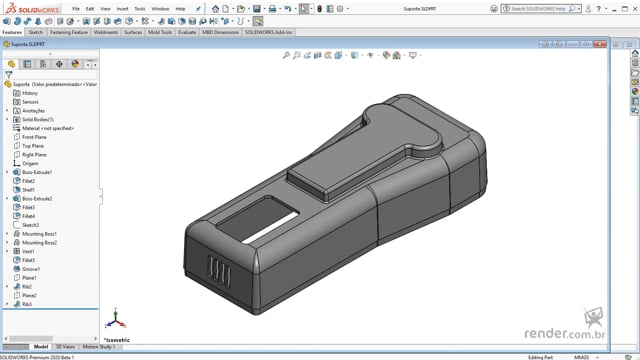Click the Section View icon
Viewport: 640px width, 360px height.
318,55
